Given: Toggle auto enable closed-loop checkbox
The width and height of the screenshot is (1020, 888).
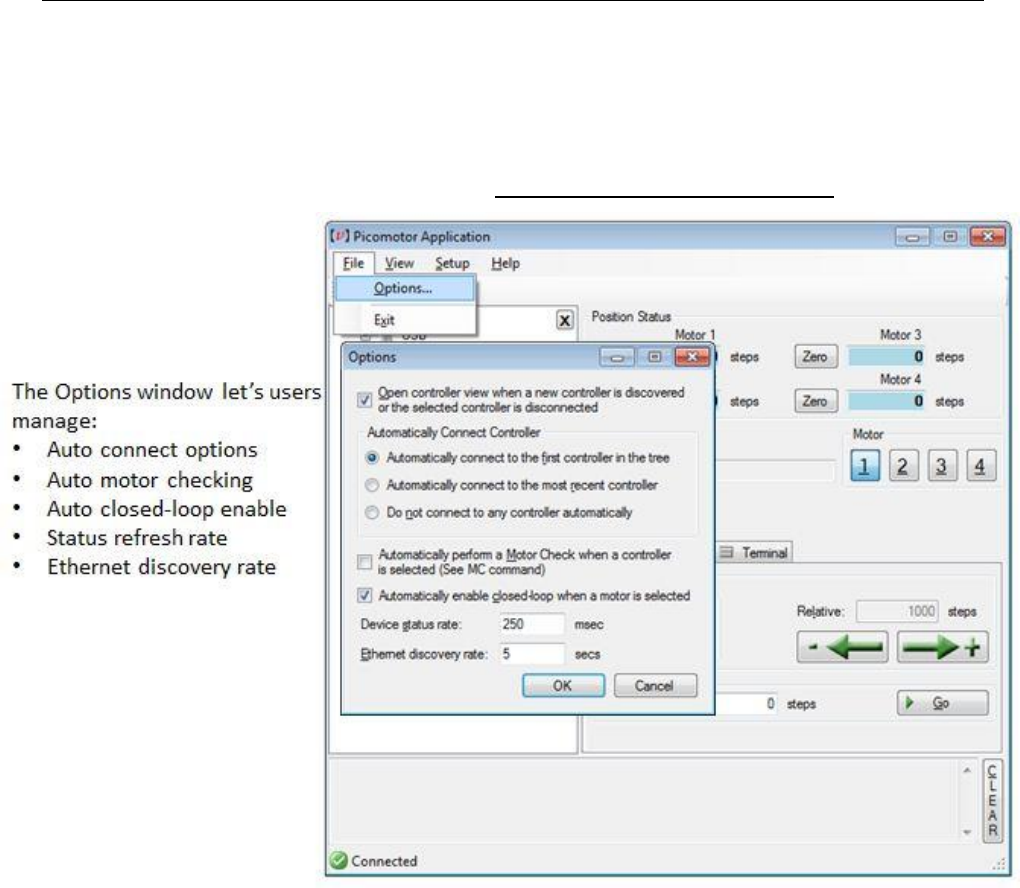Looking at the screenshot, I should pyautogui.click(x=365, y=596).
